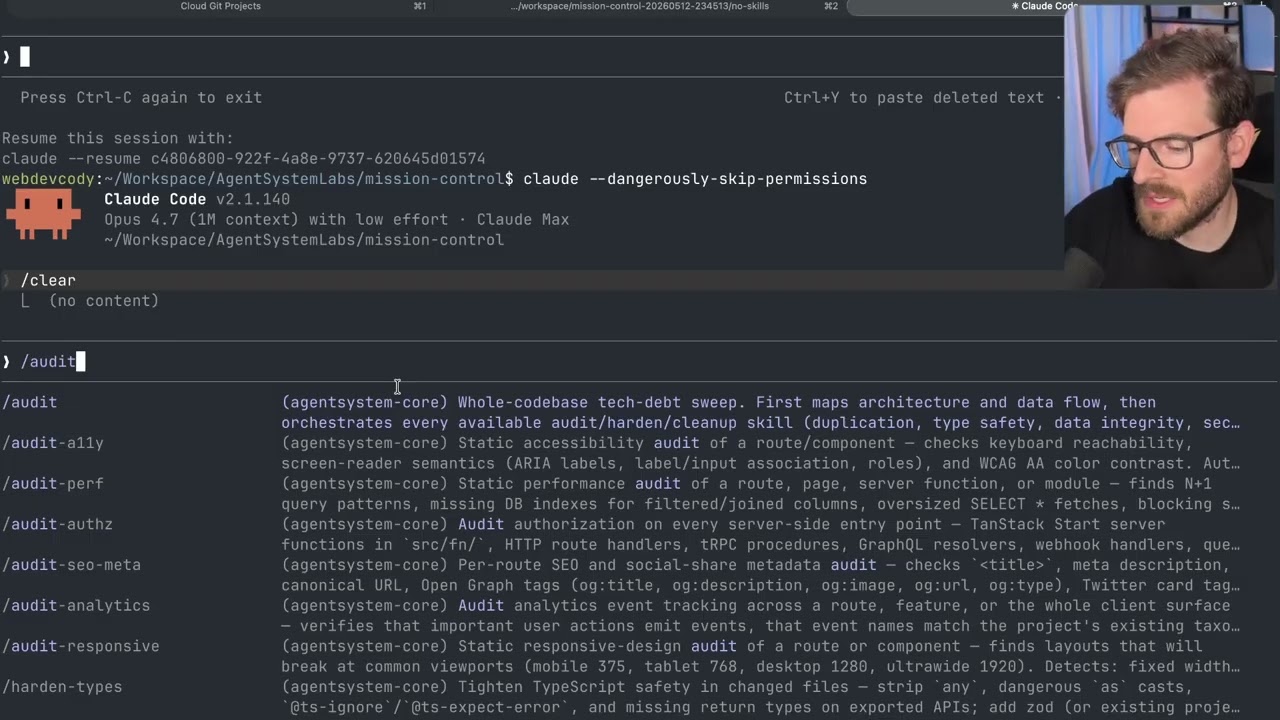
Task: Click the 'Static performance audit' description
Action: [x=760, y=494]
